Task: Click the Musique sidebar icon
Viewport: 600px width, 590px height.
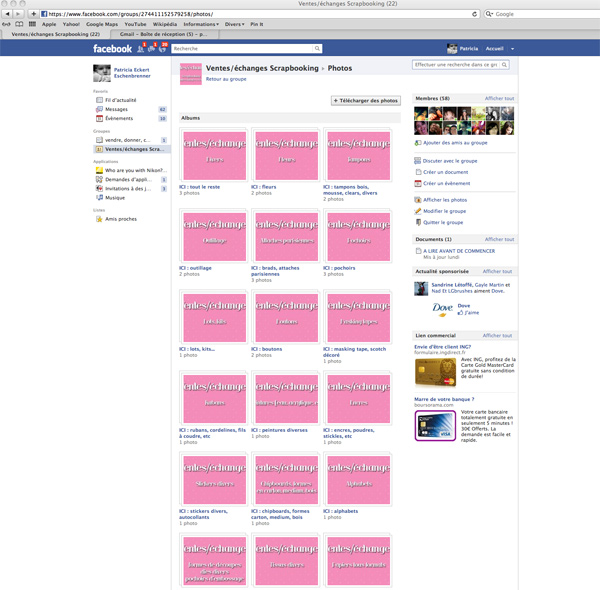Action: coord(99,197)
